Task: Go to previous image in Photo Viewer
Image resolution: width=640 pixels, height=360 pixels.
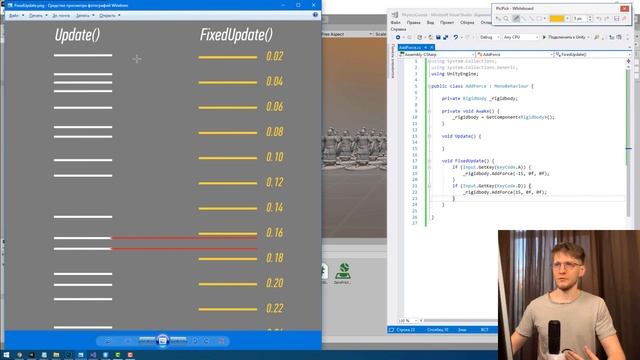Action: 147,340
